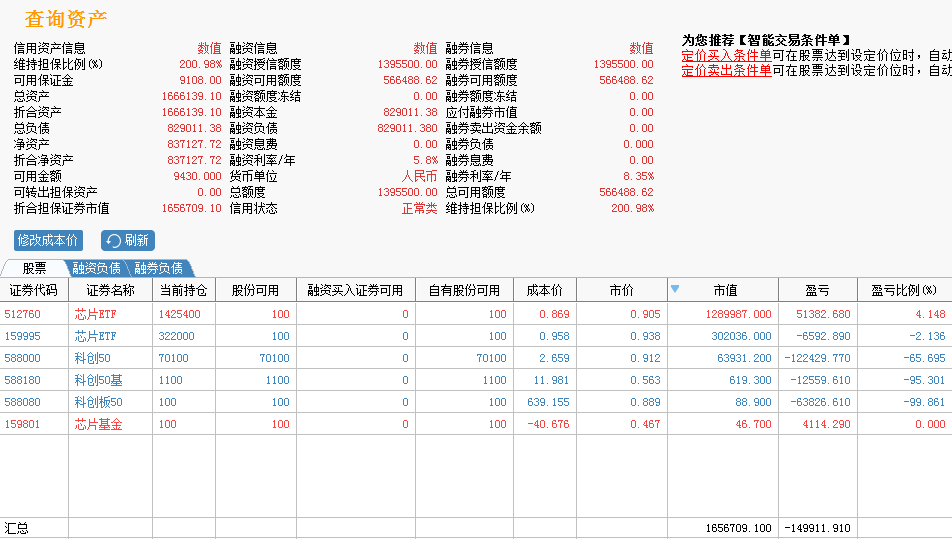952x539 pixels.
Task: Select the 588180 科创50基 row
Action: 476,380
